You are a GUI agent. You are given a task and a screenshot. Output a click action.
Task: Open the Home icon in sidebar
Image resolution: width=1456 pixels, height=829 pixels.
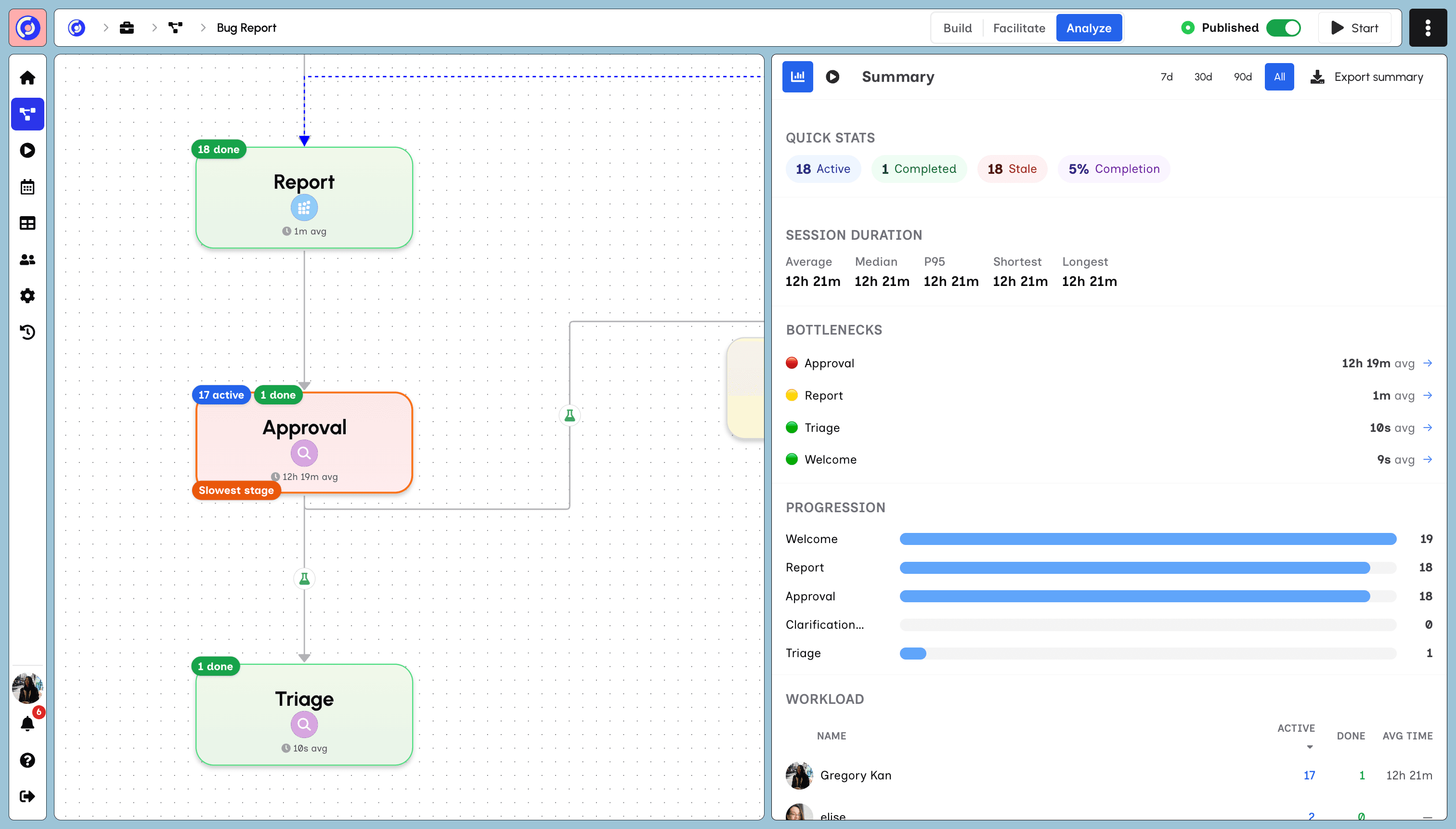[27, 78]
